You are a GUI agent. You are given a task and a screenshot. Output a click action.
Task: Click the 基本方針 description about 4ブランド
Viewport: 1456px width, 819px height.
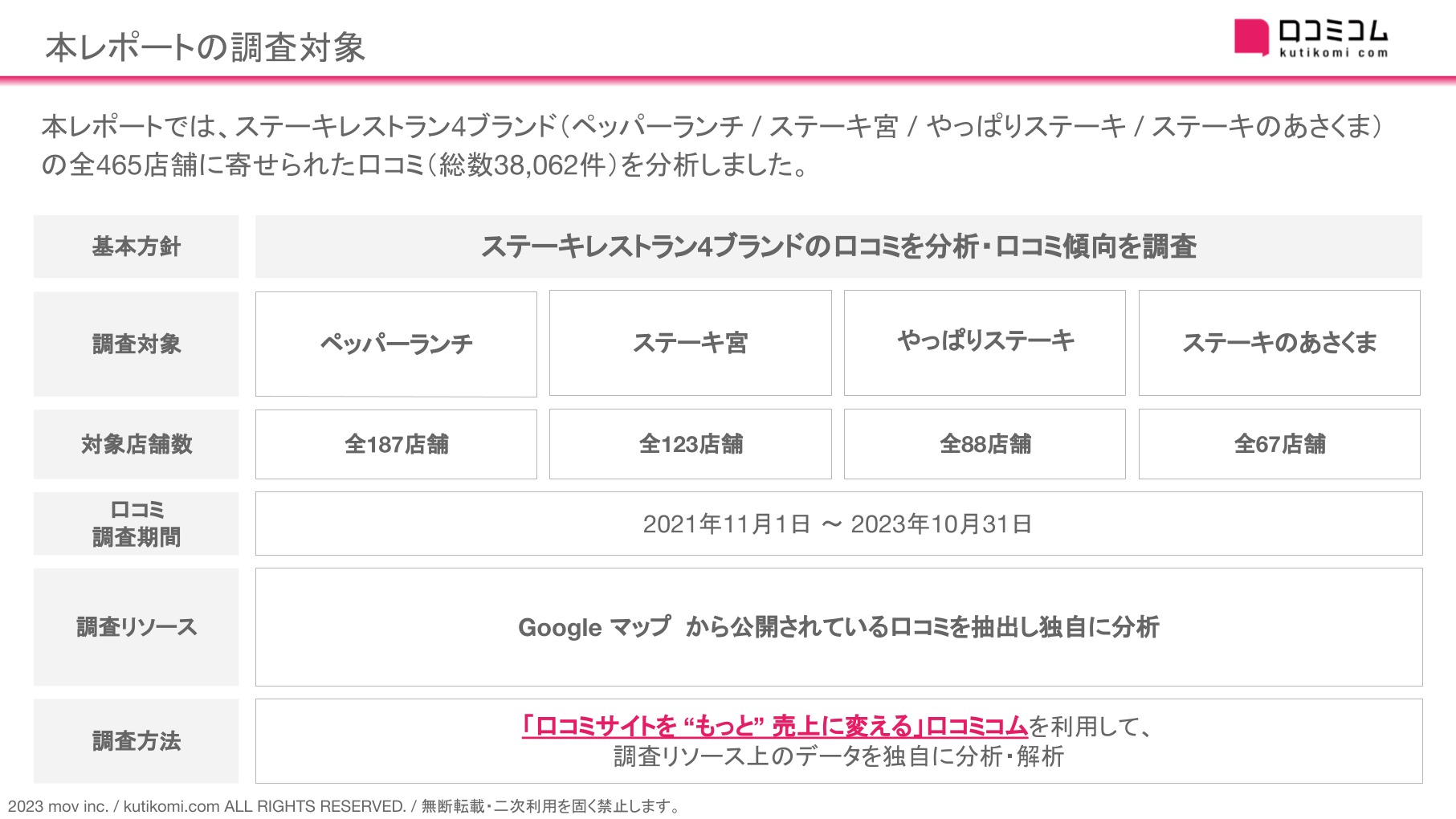tap(838, 247)
